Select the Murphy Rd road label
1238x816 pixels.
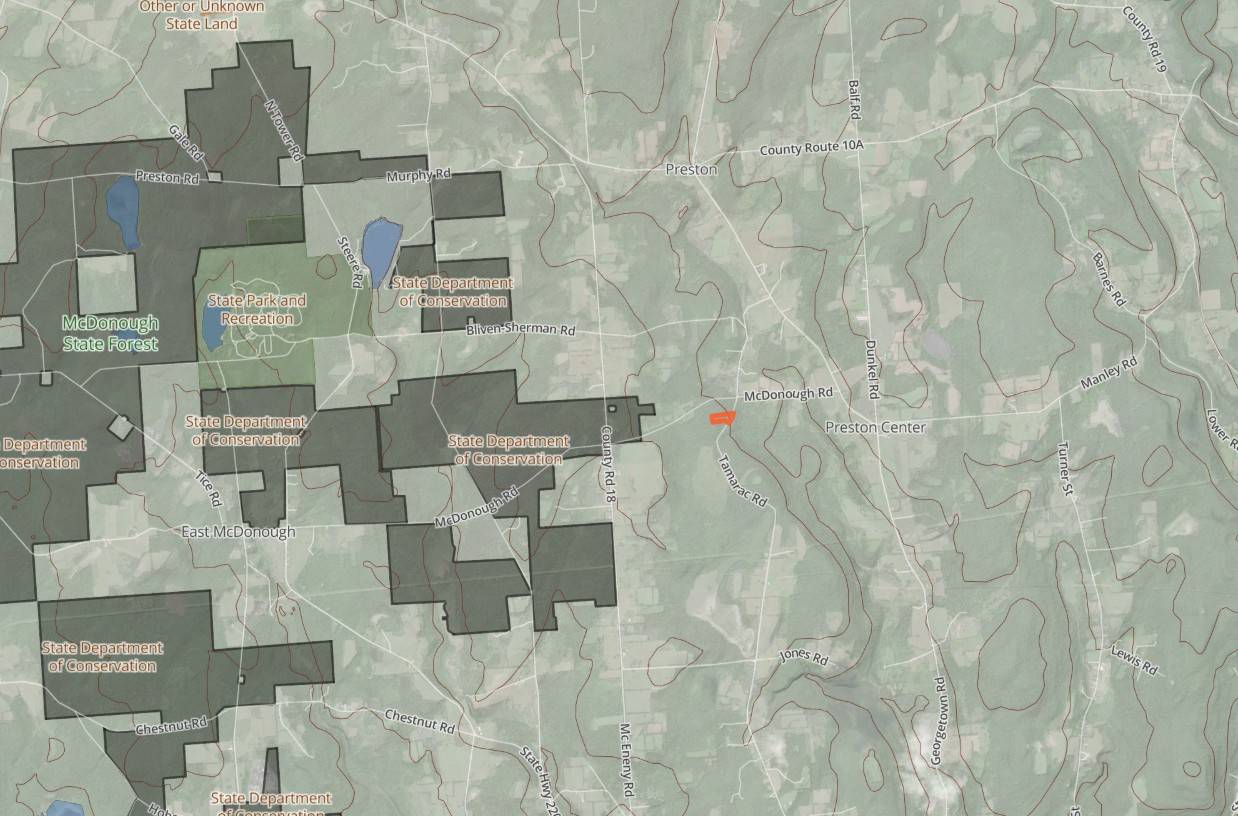click(418, 175)
